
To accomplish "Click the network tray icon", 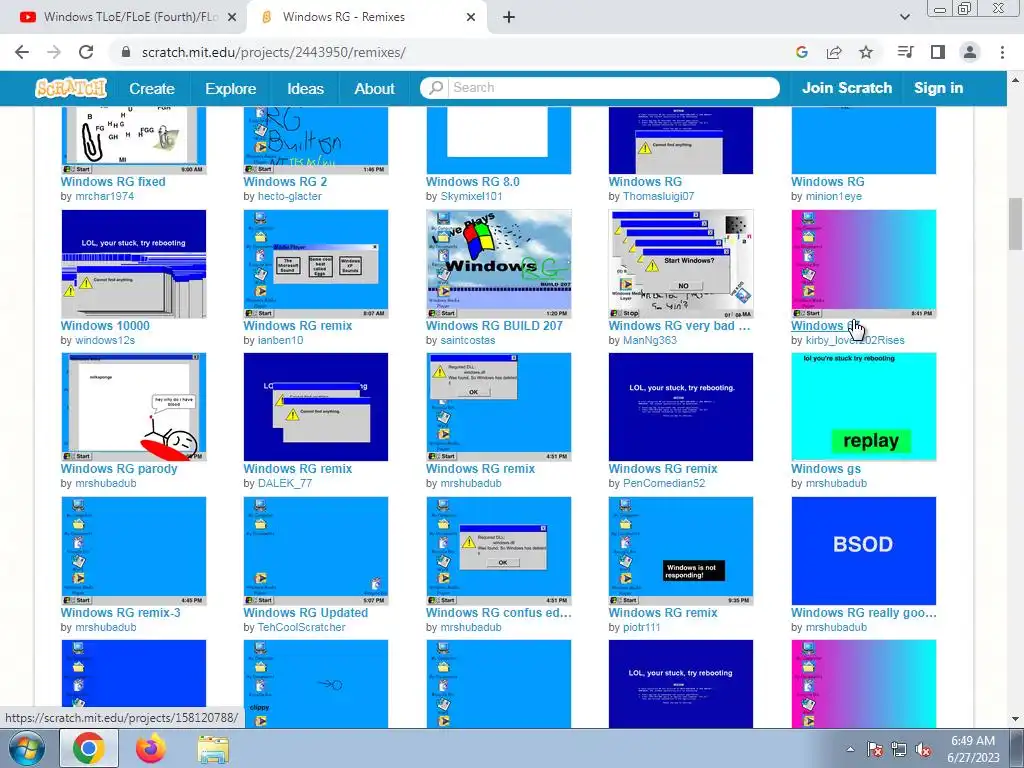I will [899, 749].
